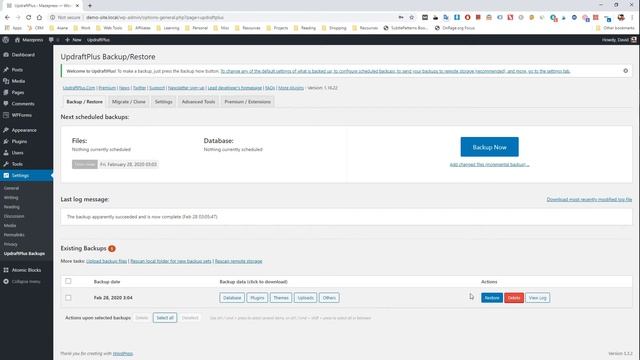This screenshot has height=360, width=640.
Task: Download the Uploads backup data
Action: coord(305,298)
